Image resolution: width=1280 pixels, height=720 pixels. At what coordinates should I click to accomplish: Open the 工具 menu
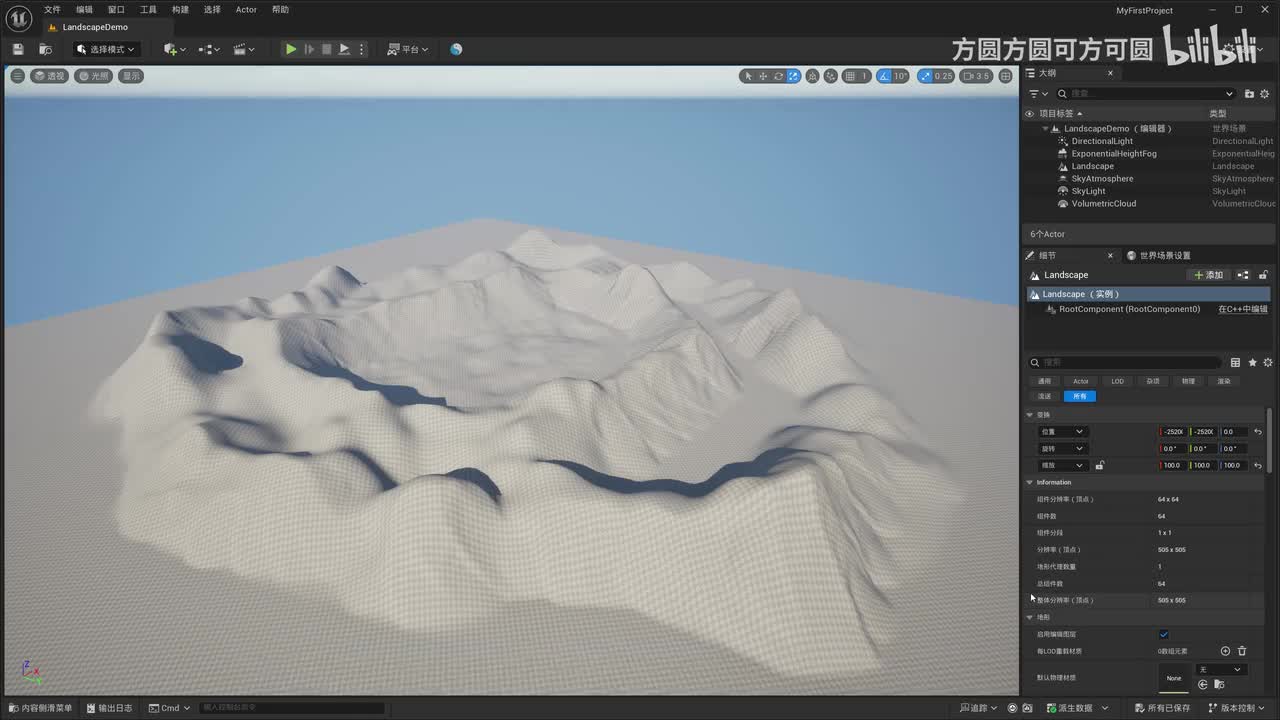tap(148, 10)
